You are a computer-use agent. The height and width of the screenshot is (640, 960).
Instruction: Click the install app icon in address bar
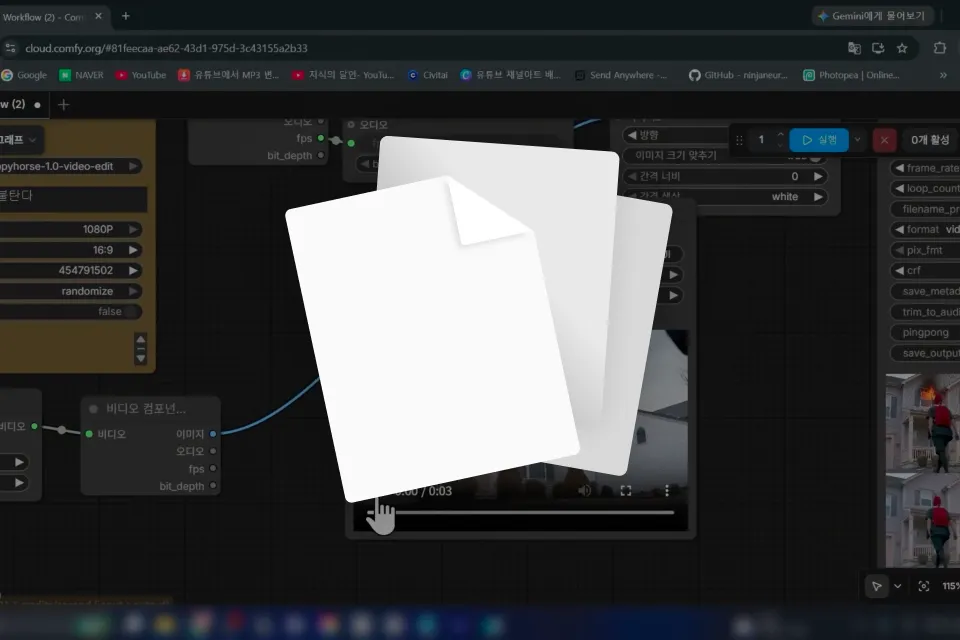pos(878,48)
